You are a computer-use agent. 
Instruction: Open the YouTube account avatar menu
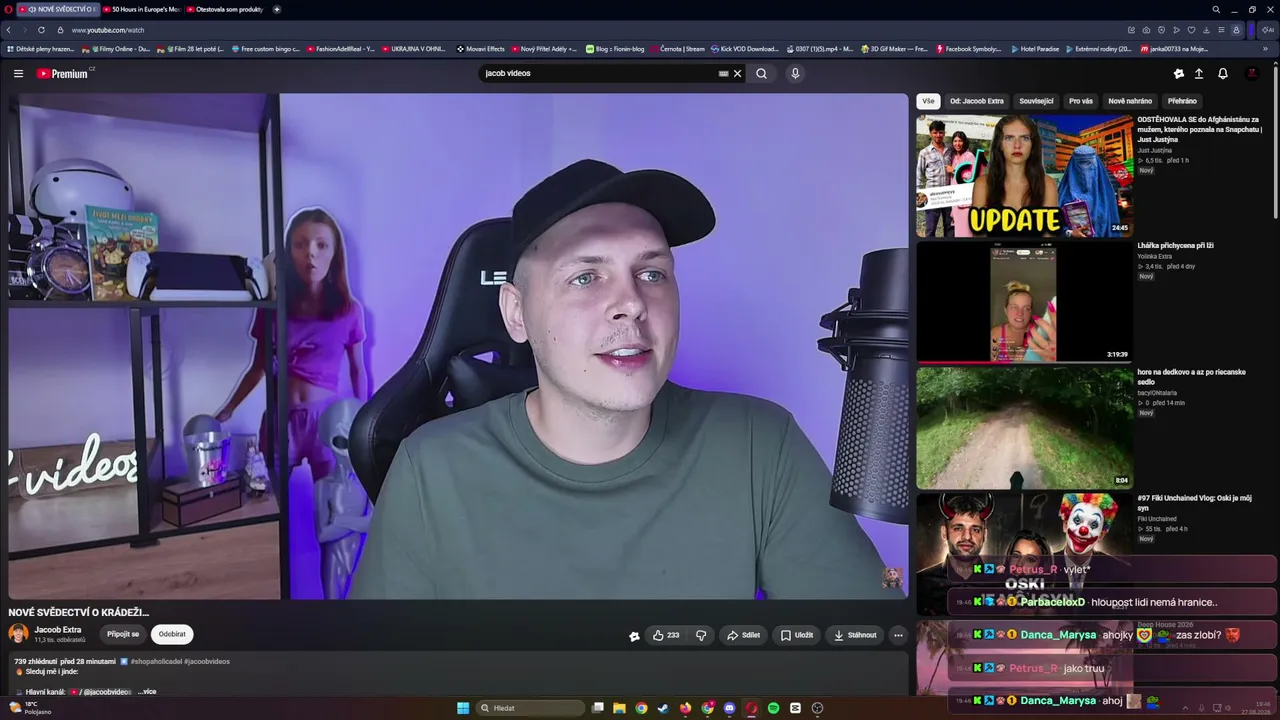[1252, 73]
